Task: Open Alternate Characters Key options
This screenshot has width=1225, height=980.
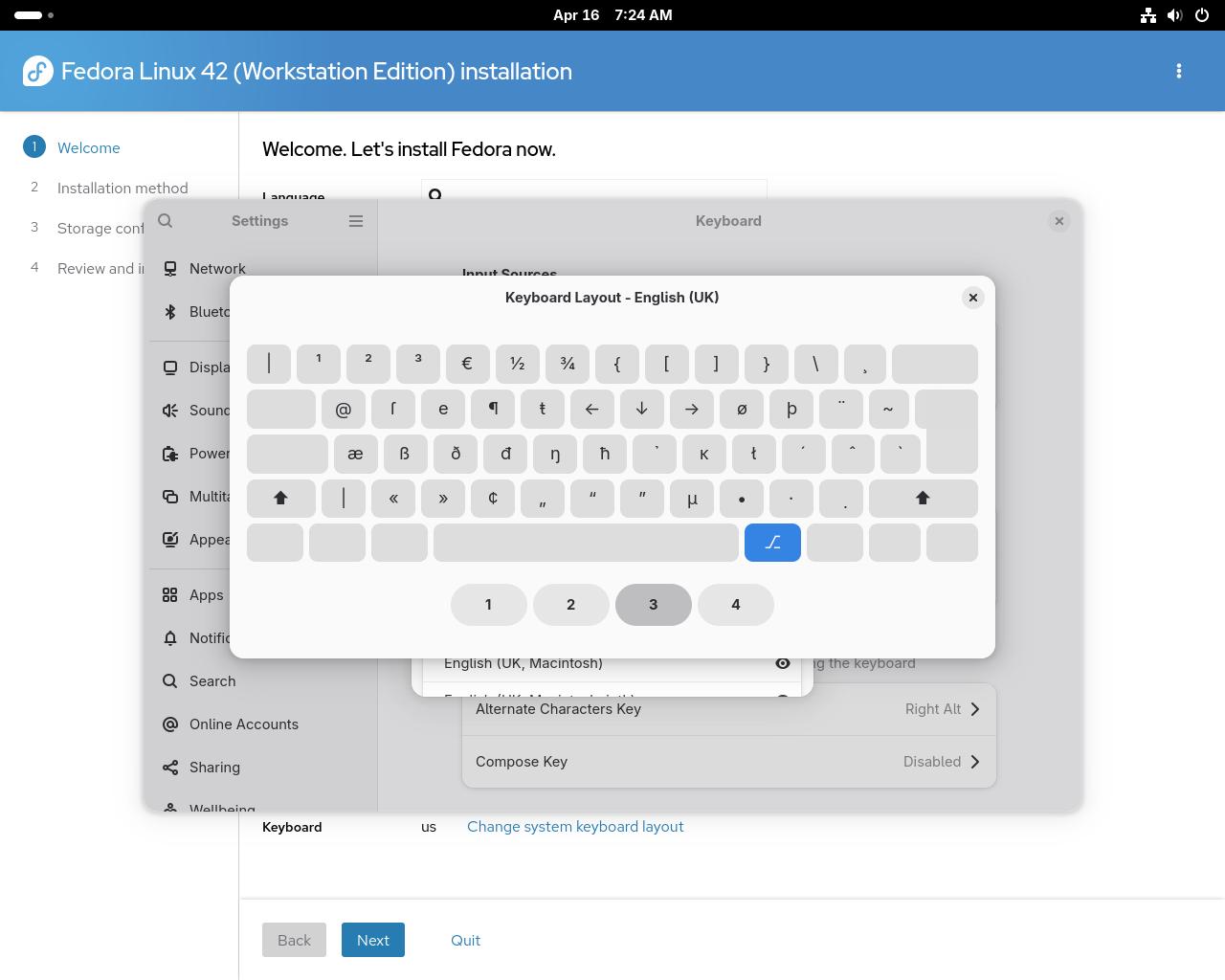Action: click(728, 709)
